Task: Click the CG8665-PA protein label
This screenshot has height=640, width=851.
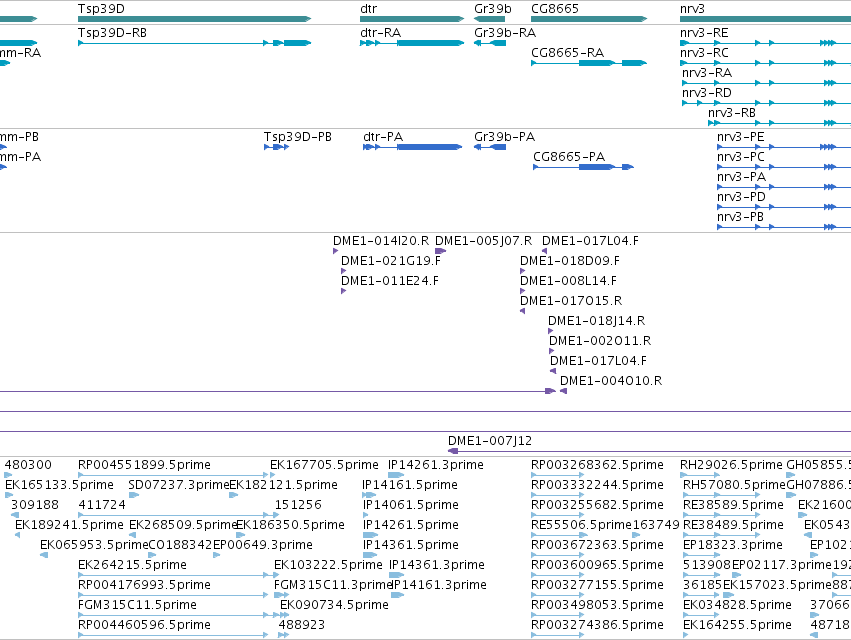Action: click(569, 157)
